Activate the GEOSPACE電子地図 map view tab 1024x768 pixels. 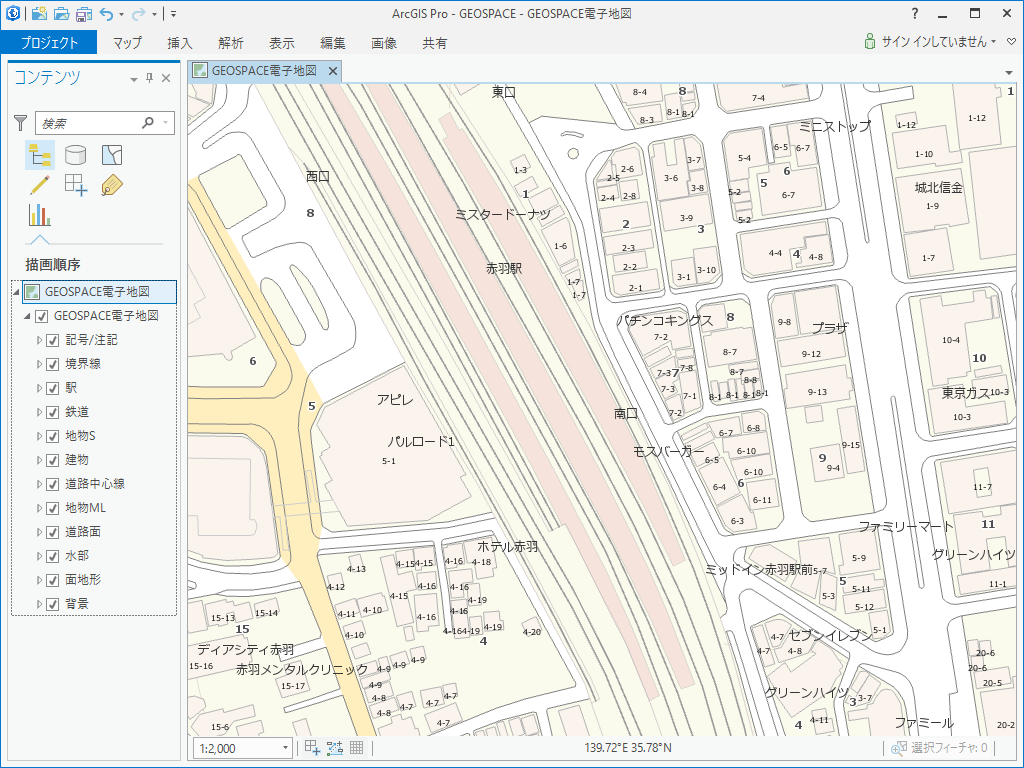pyautogui.click(x=264, y=71)
